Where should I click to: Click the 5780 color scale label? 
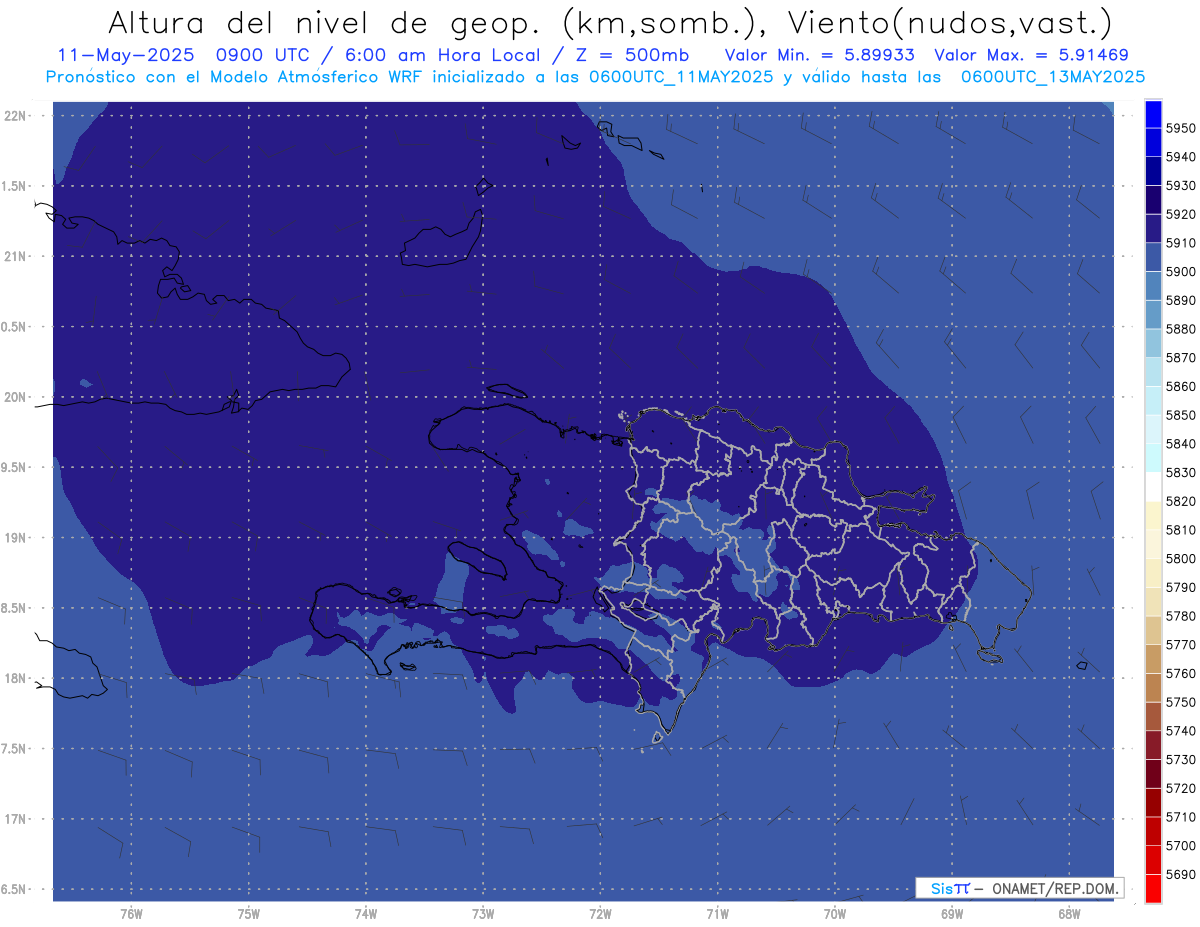(1181, 616)
